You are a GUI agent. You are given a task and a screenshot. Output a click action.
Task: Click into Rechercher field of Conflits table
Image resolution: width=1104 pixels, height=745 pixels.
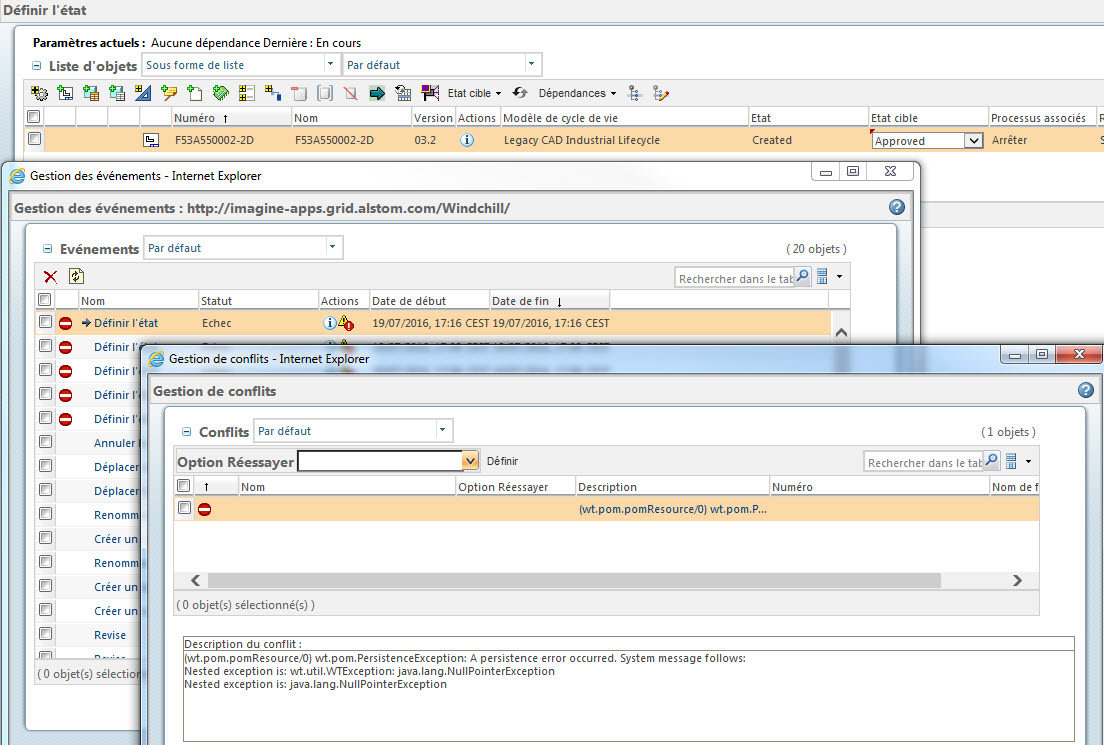coord(923,462)
